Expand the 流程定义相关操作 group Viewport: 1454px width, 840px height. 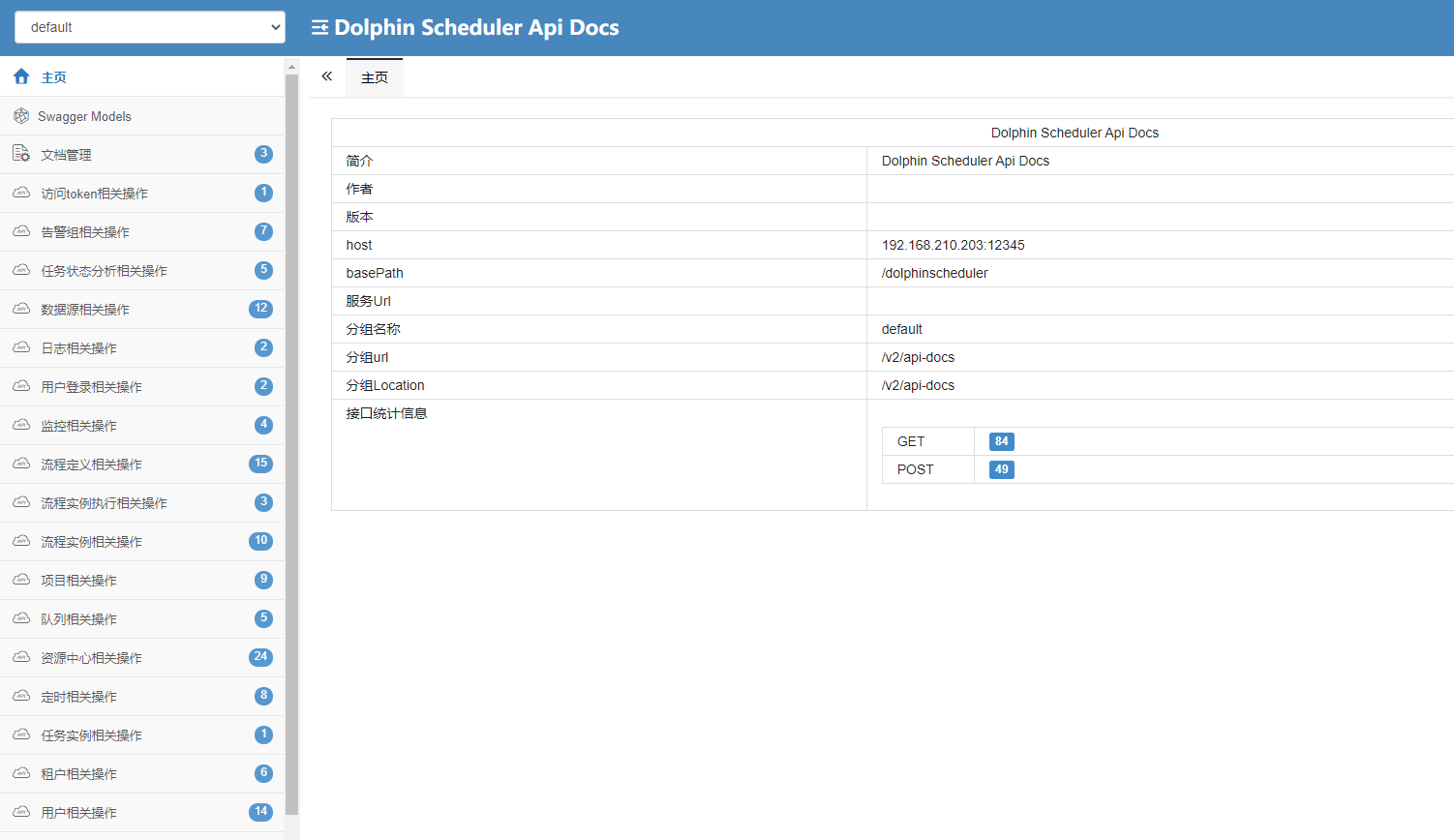(87, 464)
